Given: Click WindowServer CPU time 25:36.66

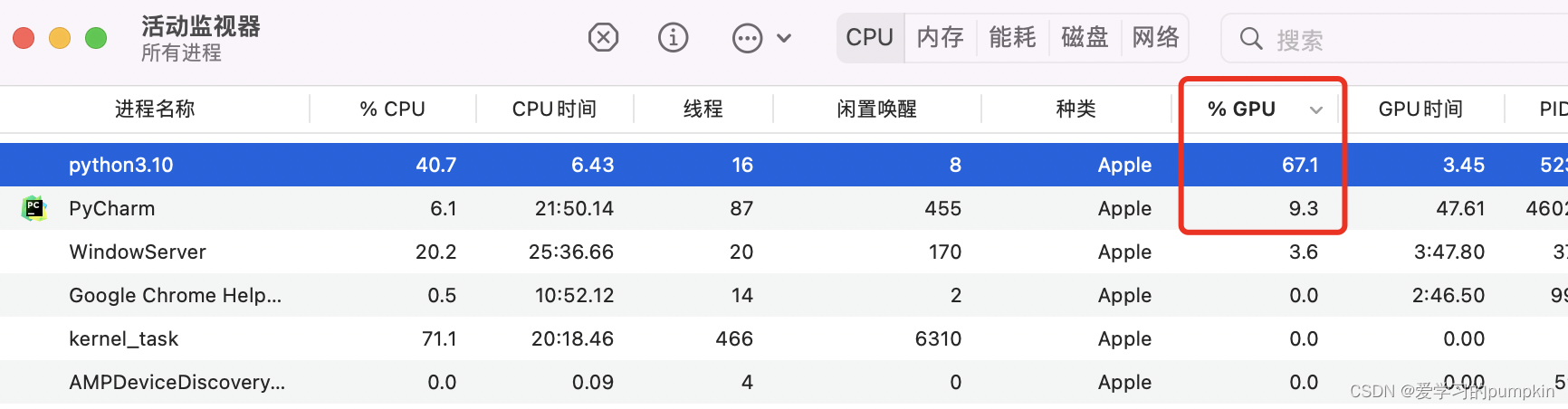Looking at the screenshot, I should 571,252.
